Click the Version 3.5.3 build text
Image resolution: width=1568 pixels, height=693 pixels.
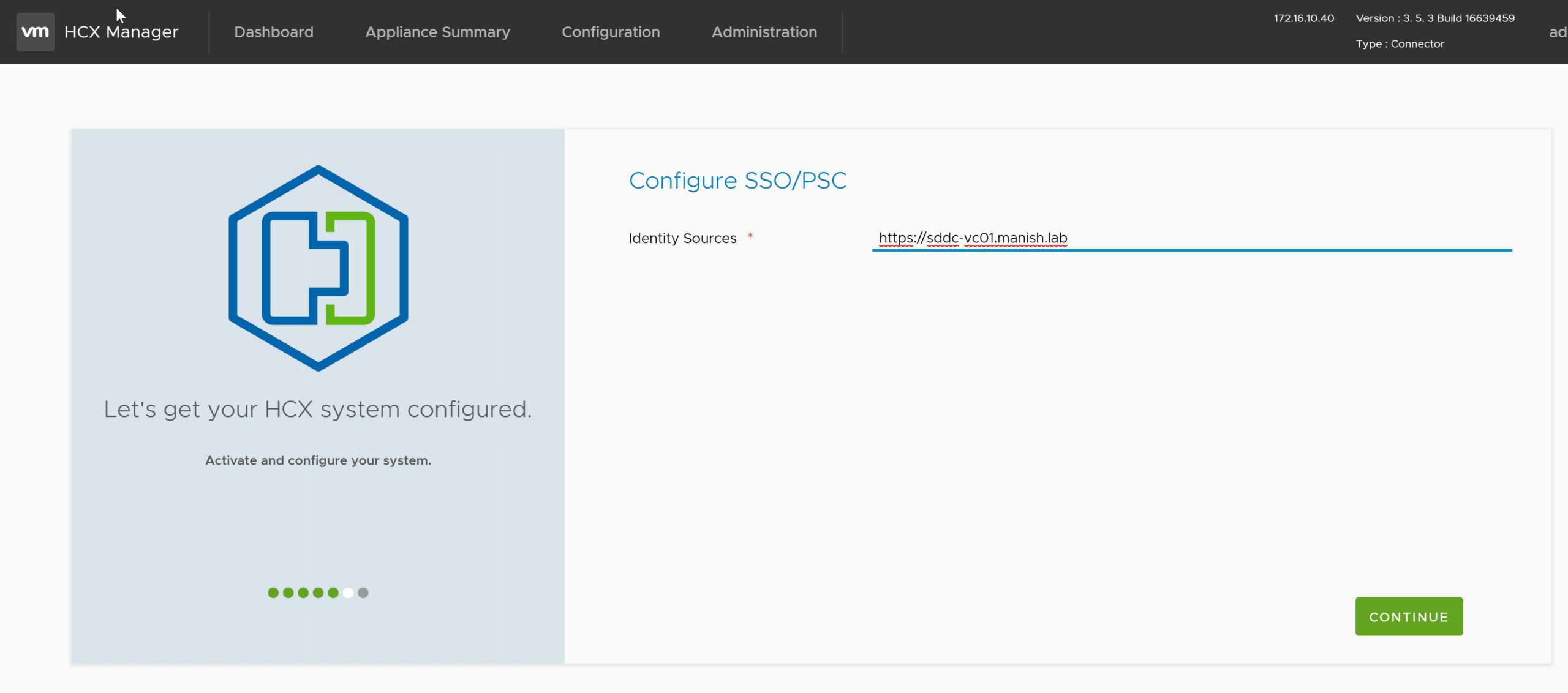[1434, 18]
